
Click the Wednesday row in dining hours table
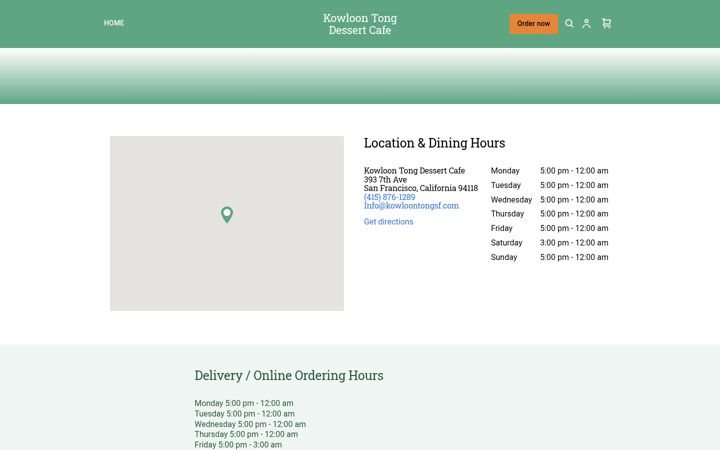(x=550, y=200)
